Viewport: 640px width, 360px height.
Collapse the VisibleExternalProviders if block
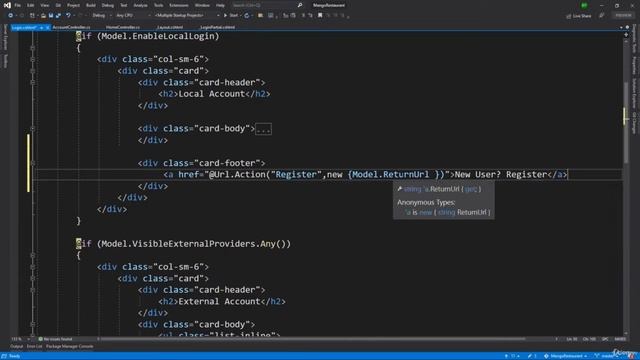point(33,255)
